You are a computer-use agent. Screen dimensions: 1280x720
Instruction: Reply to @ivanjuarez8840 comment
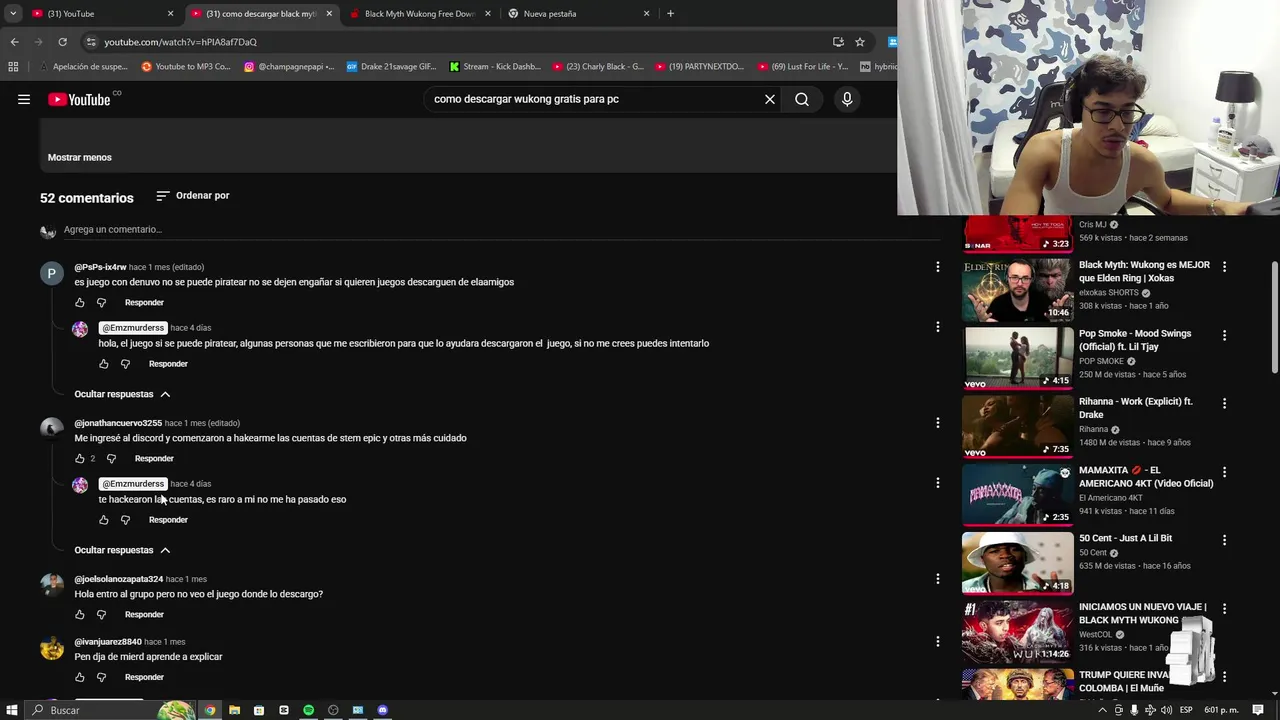click(x=144, y=677)
